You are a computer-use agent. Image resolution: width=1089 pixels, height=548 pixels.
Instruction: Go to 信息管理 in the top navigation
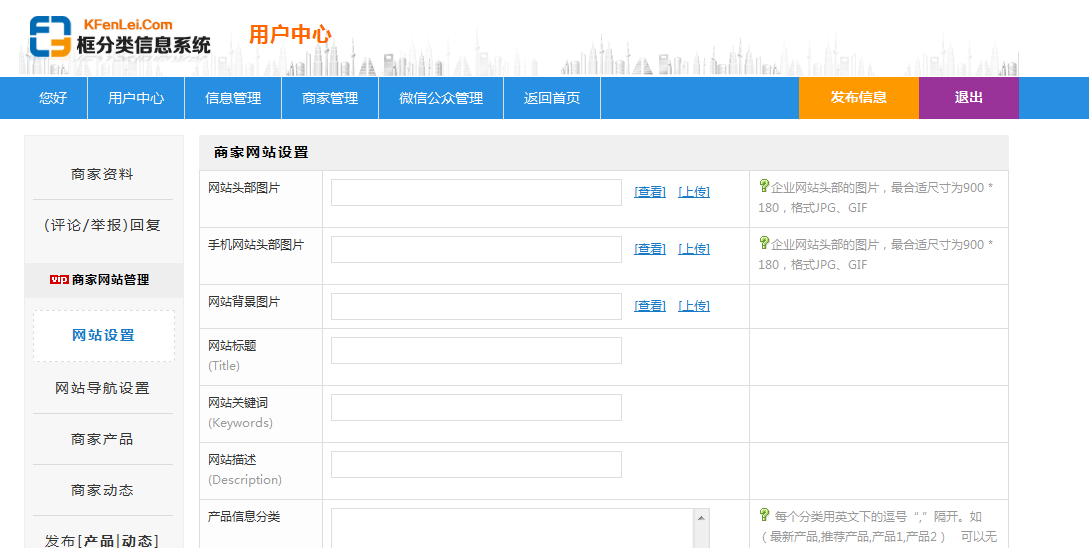[x=233, y=98]
